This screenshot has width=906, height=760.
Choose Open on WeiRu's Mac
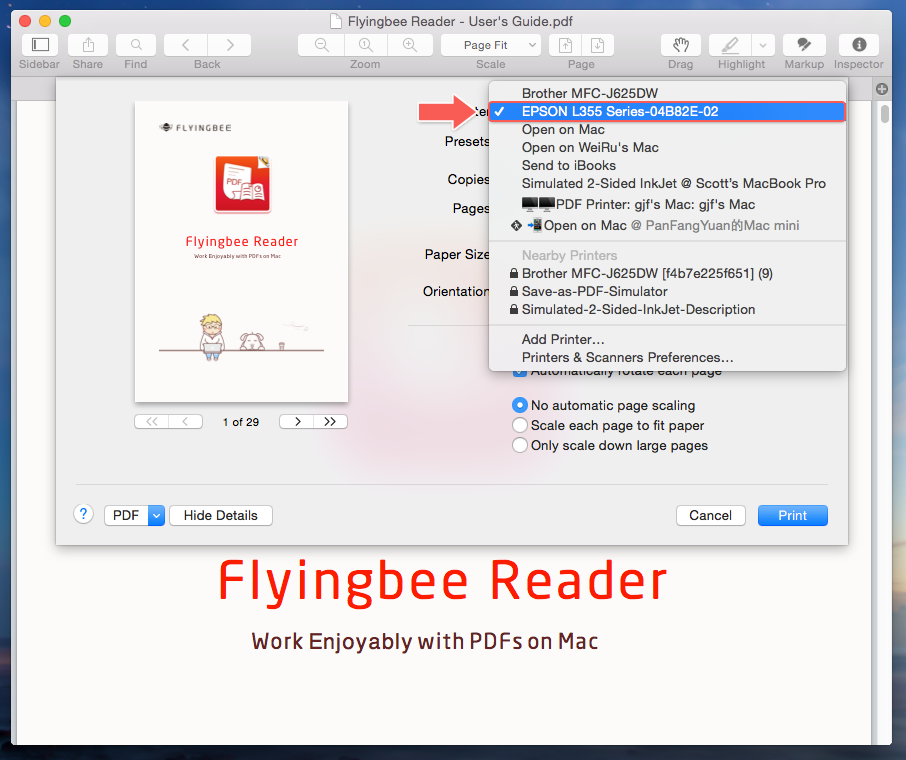(667, 147)
